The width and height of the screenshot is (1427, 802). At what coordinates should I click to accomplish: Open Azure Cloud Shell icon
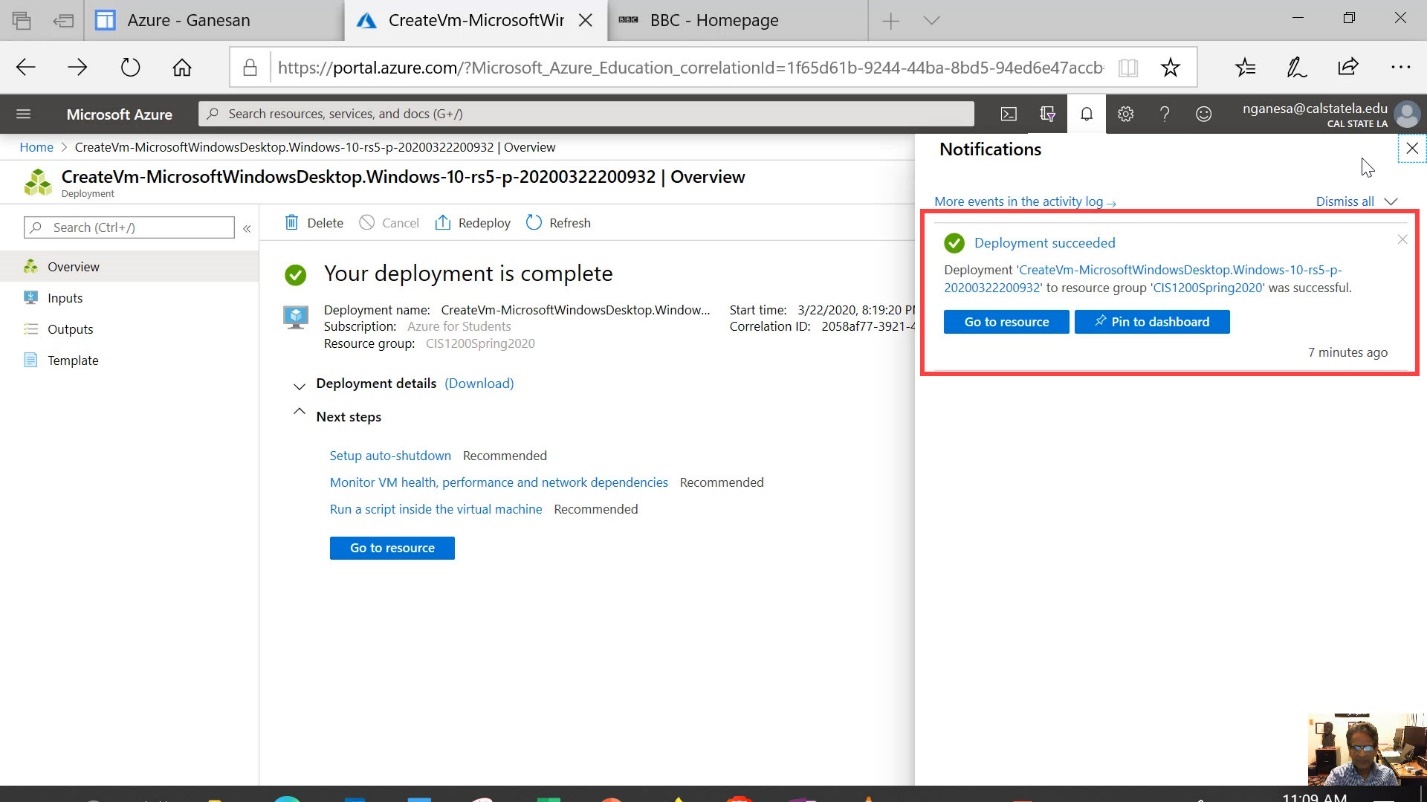tap(1009, 114)
